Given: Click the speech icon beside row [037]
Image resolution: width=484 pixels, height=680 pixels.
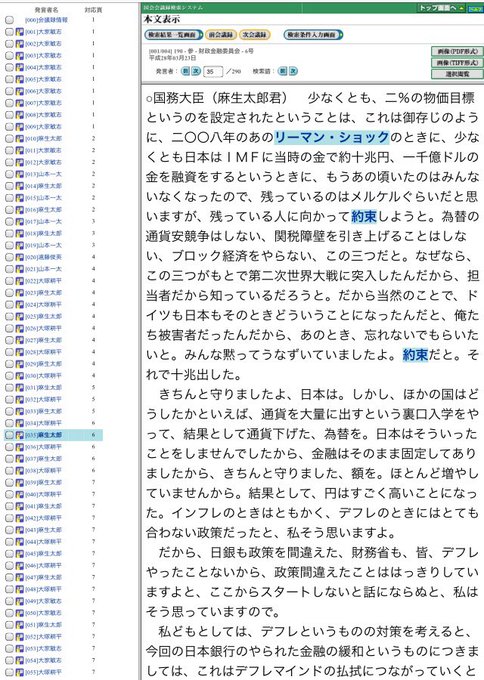Looking at the screenshot, I should click(x=20, y=458).
